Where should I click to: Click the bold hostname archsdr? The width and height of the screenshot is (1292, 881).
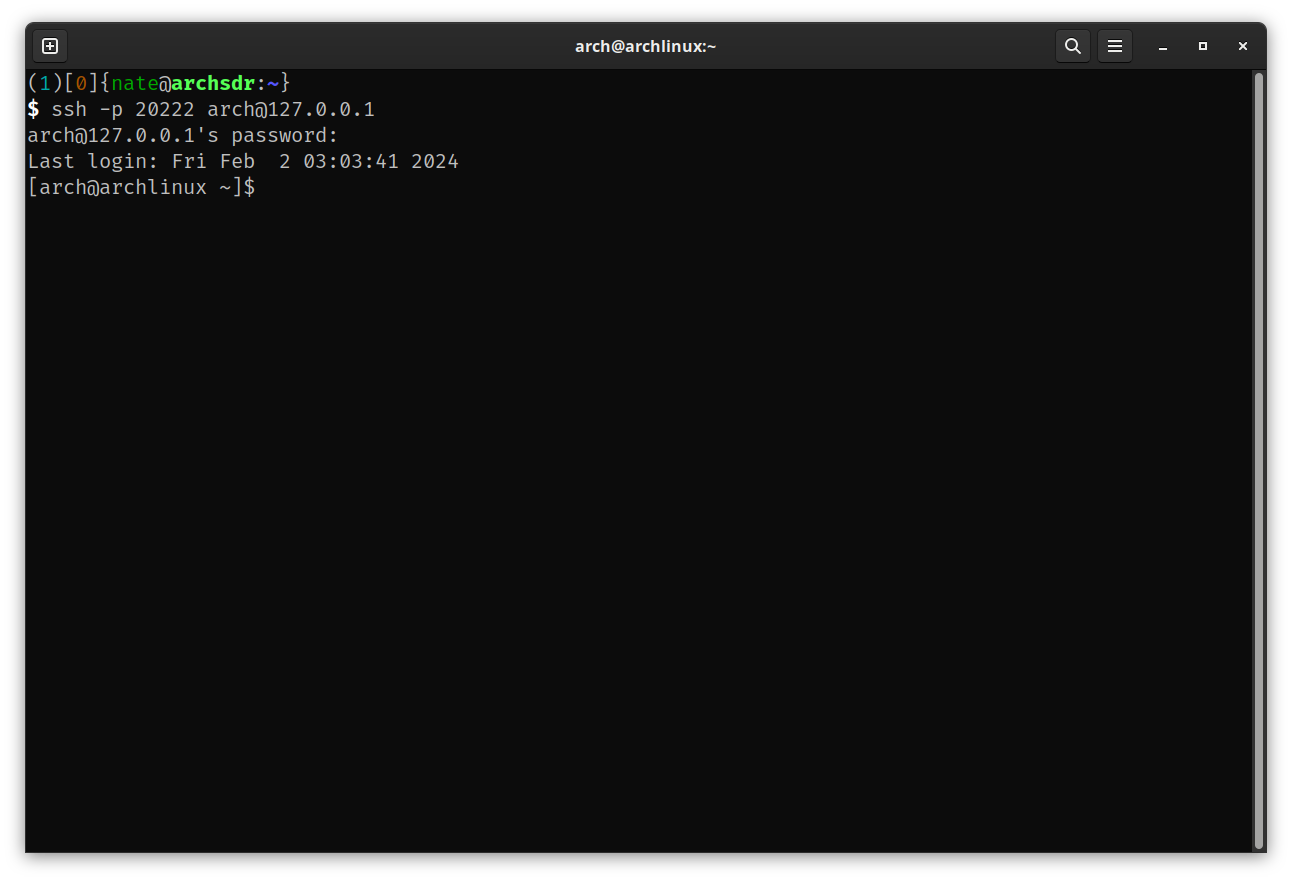click(212, 83)
